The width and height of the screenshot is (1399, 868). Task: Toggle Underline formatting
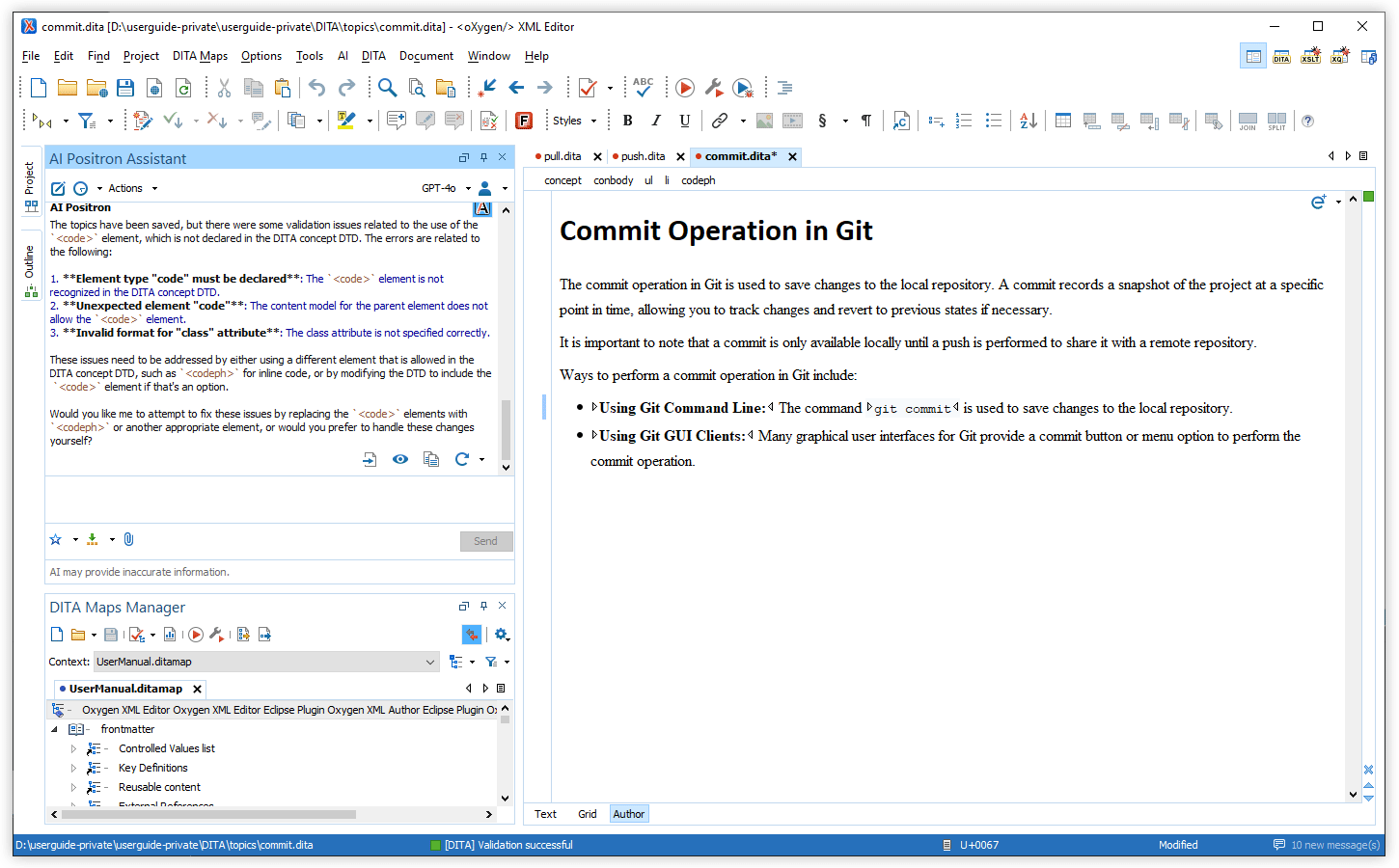685,121
